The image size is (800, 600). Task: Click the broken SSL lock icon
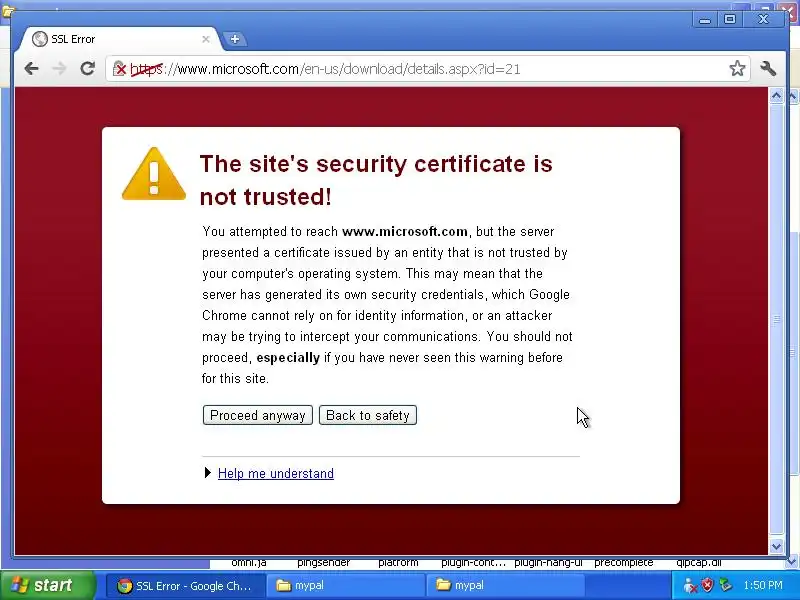pyautogui.click(x=119, y=68)
